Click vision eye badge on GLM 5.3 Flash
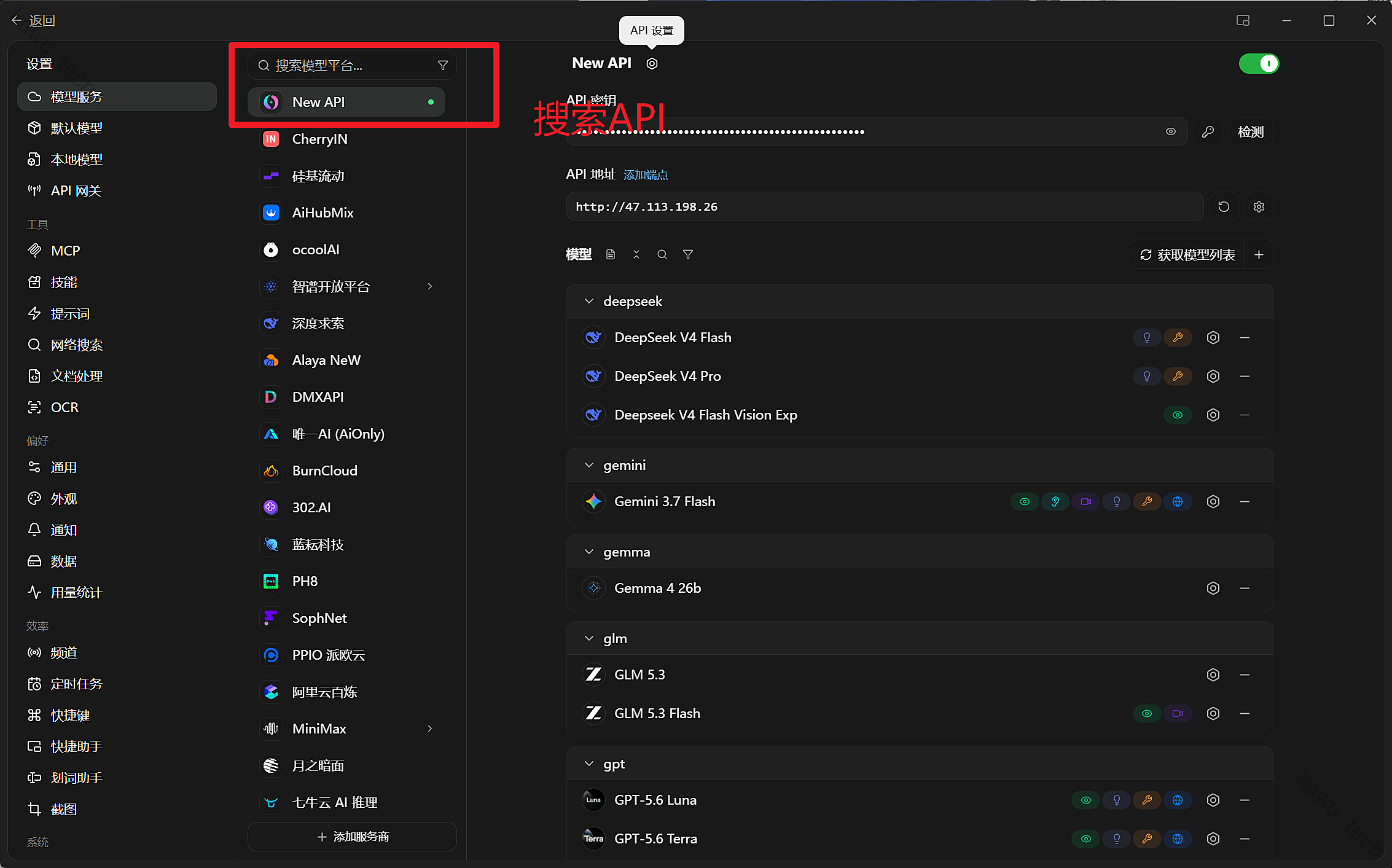The width and height of the screenshot is (1392, 868). [x=1147, y=713]
